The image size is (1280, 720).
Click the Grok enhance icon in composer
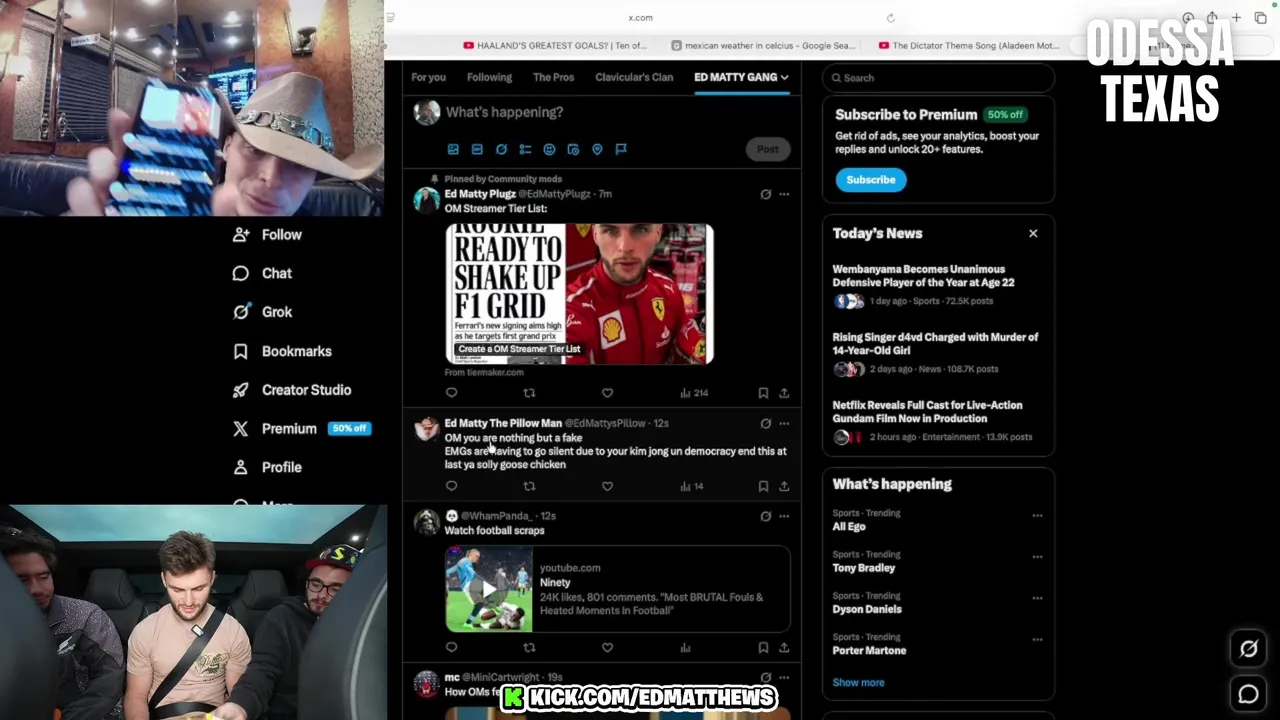click(x=501, y=149)
